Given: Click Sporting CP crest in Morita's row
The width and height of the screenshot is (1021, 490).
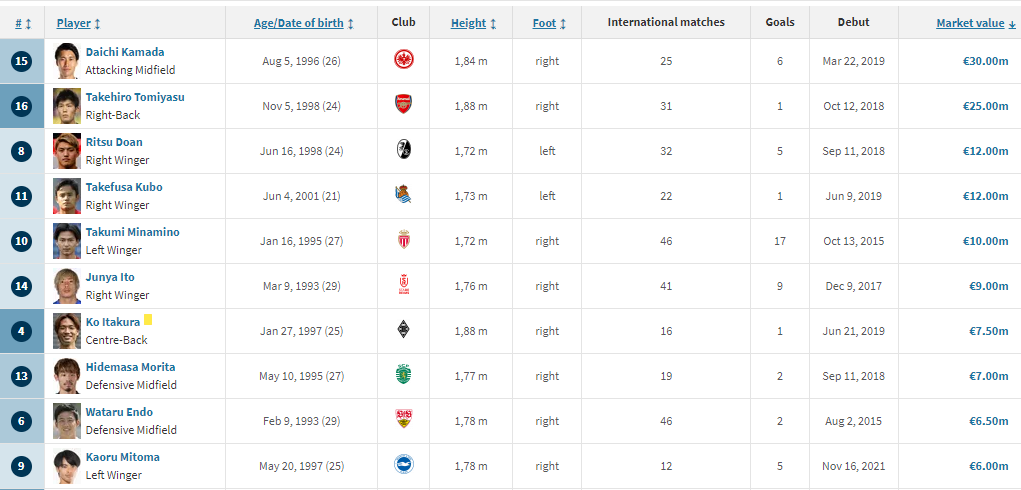Looking at the screenshot, I should 404,376.
